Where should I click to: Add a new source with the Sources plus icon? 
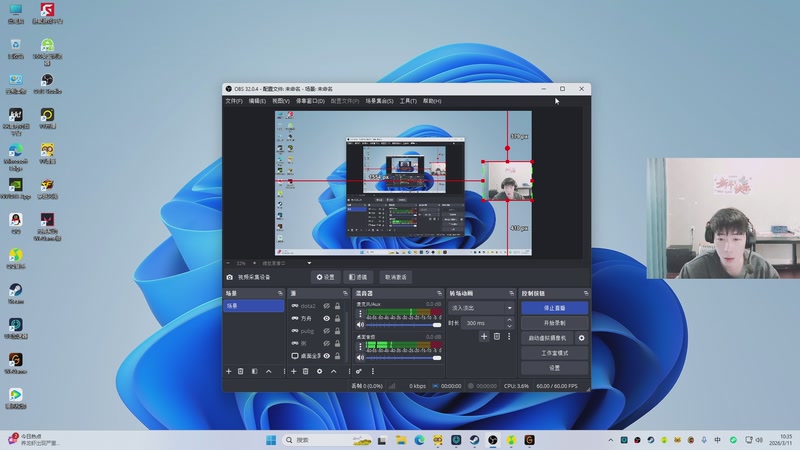293,371
